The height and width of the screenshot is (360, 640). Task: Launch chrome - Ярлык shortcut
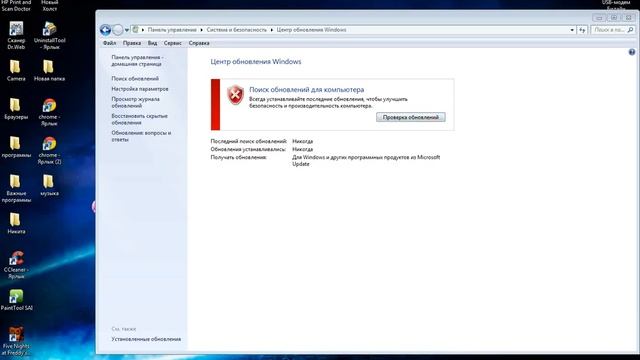coord(49,111)
